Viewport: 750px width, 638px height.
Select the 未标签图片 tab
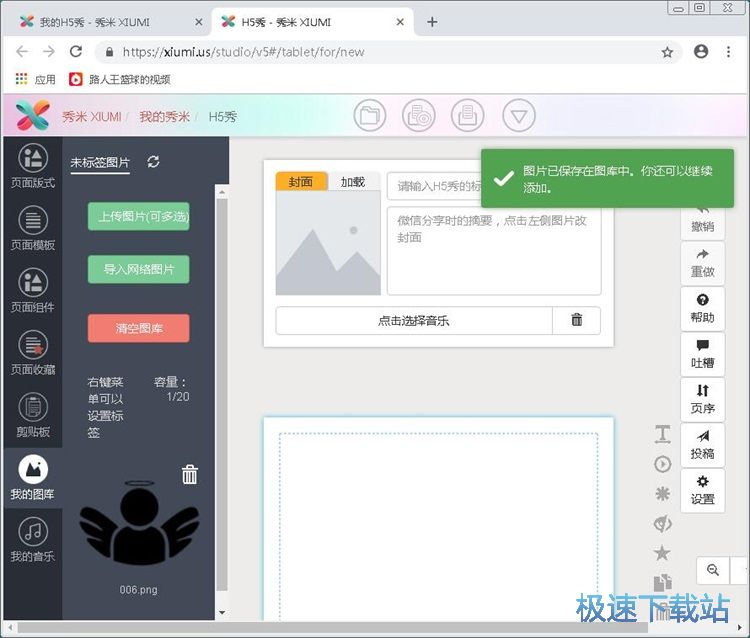coord(100,163)
